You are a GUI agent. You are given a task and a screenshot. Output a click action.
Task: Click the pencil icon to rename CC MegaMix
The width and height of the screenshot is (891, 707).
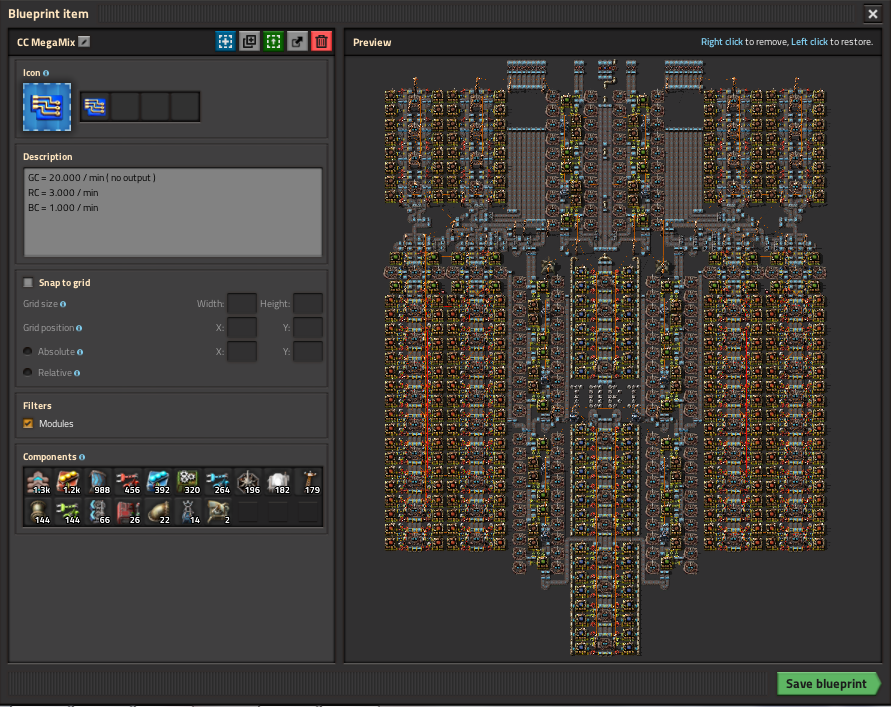point(84,41)
